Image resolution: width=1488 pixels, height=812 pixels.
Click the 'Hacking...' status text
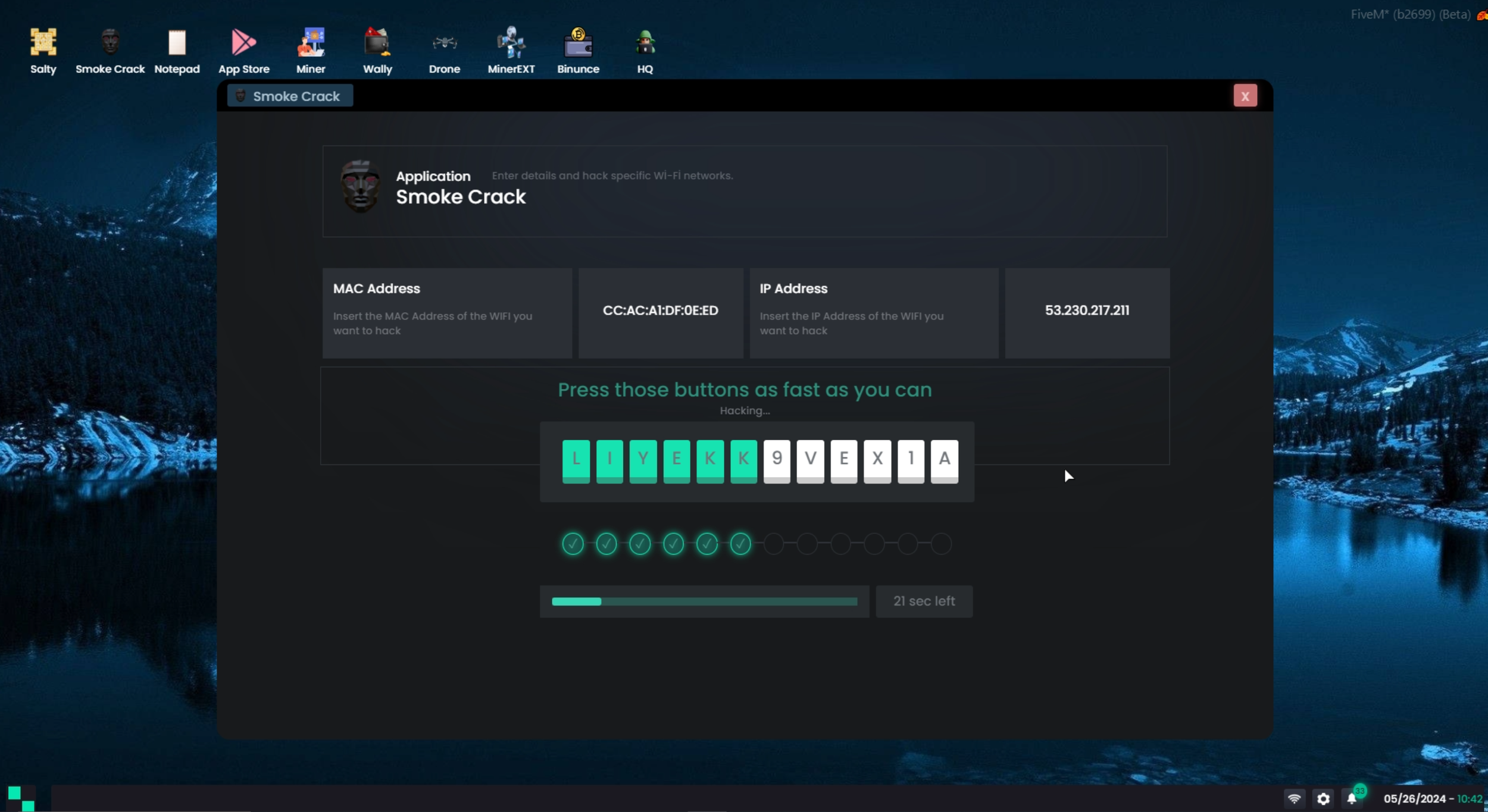pos(745,410)
